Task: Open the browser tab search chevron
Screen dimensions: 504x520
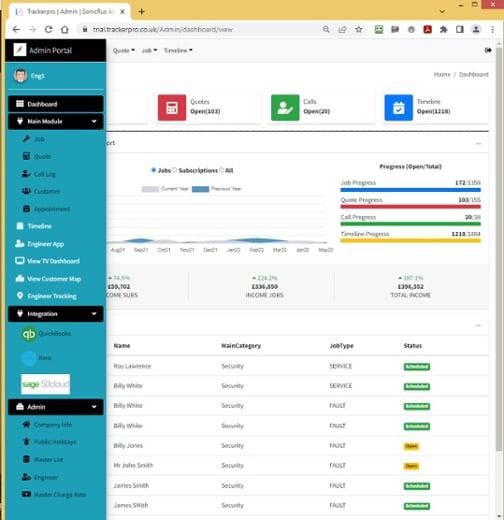Action: click(x=442, y=11)
